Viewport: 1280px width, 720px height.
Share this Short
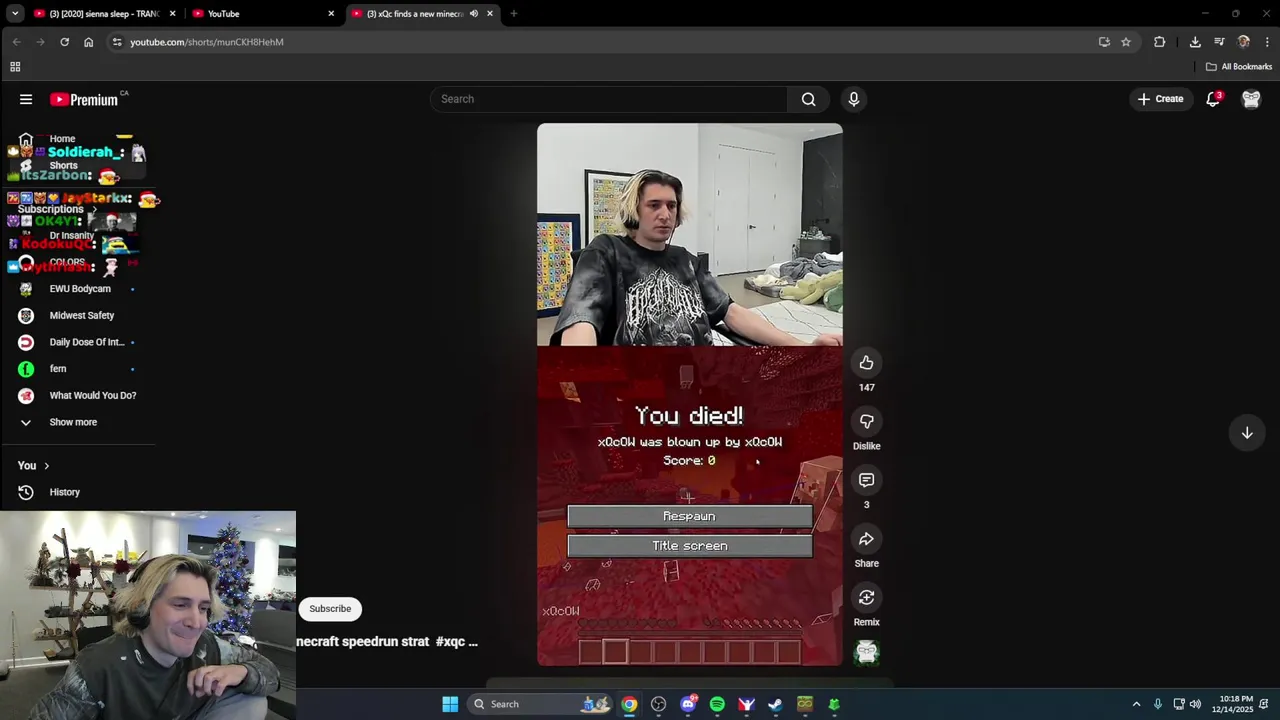pyautogui.click(x=866, y=539)
